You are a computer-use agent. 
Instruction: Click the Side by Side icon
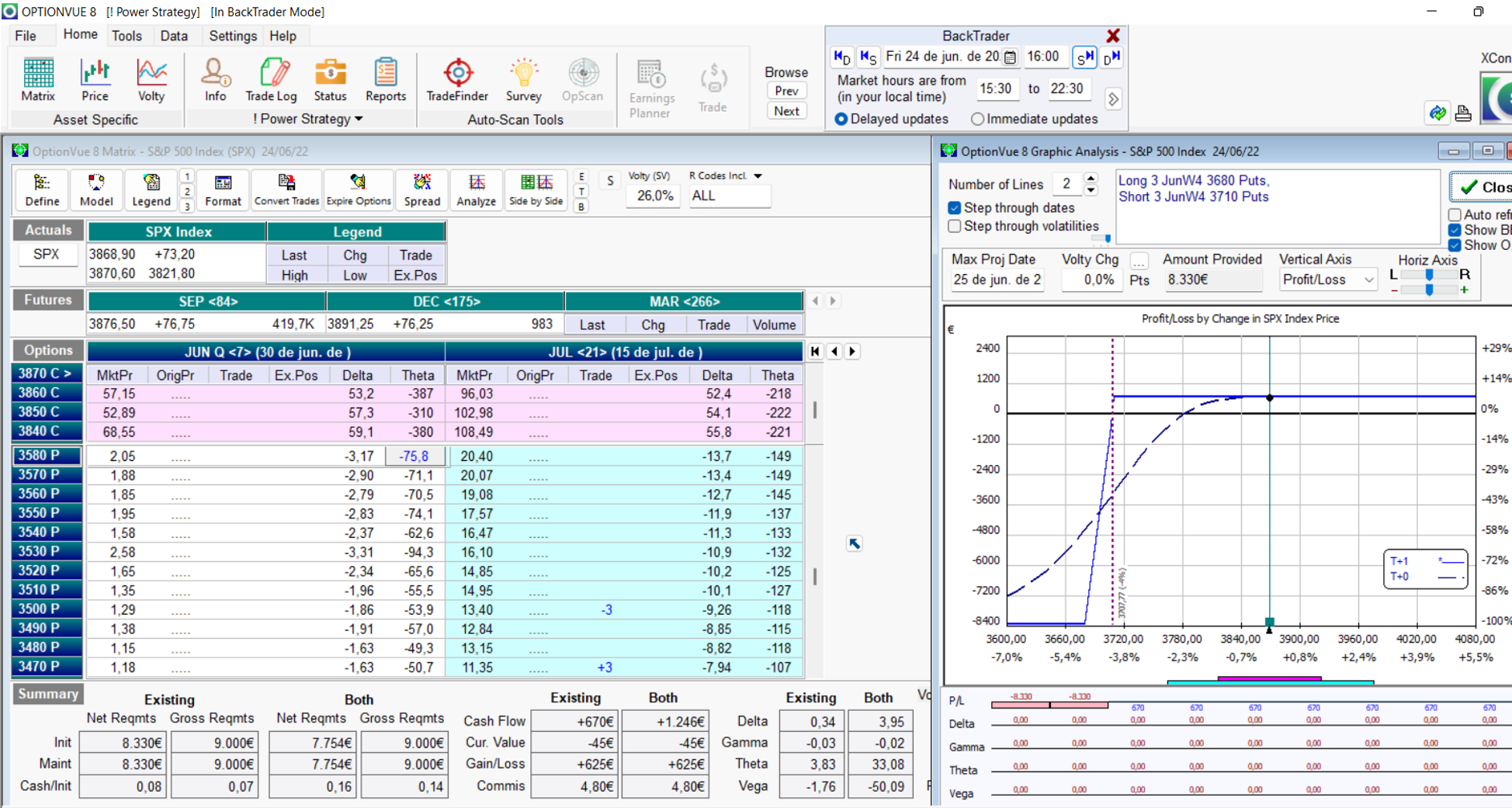[x=536, y=190]
